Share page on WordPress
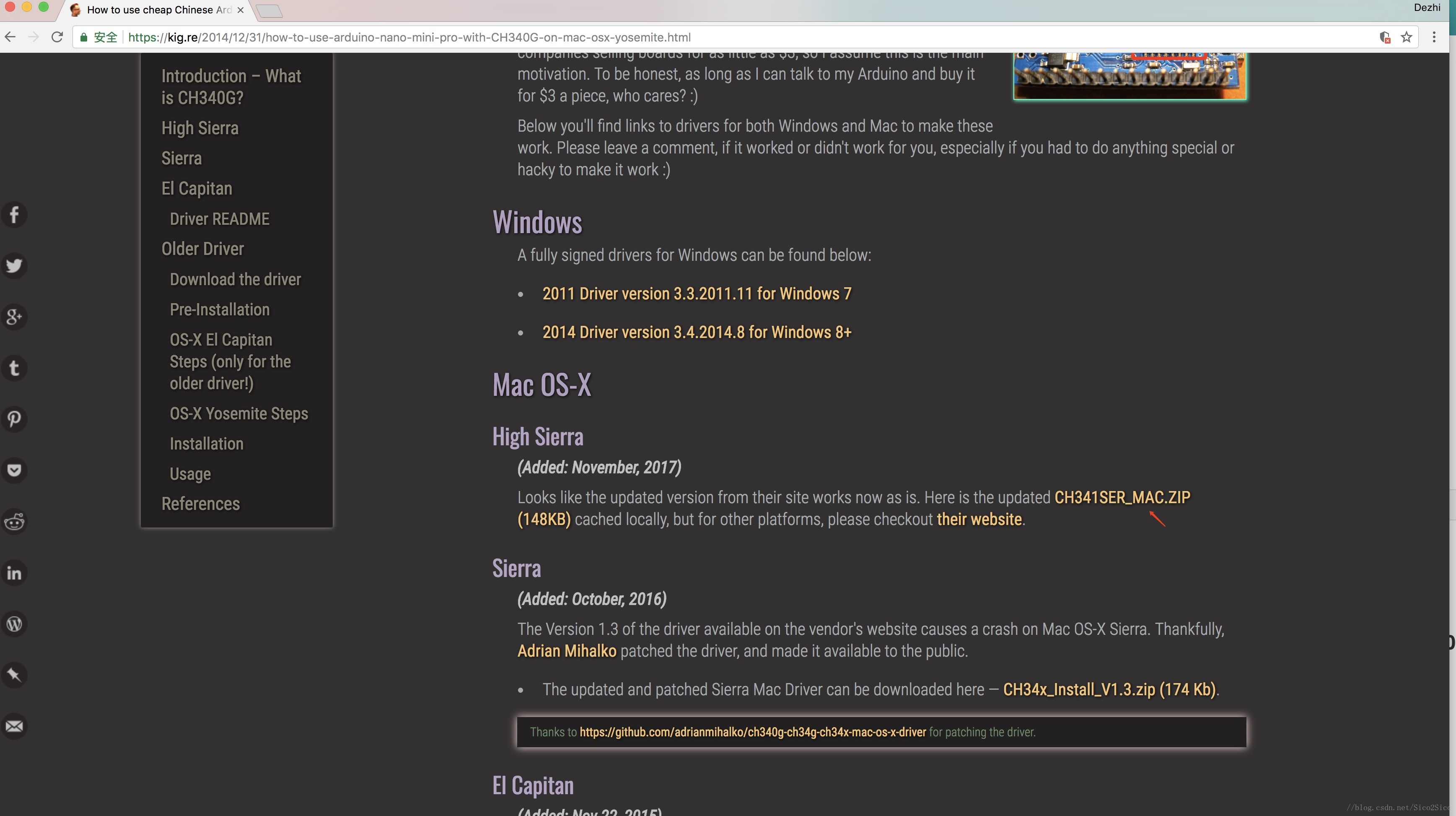This screenshot has width=1456, height=816. 14,624
